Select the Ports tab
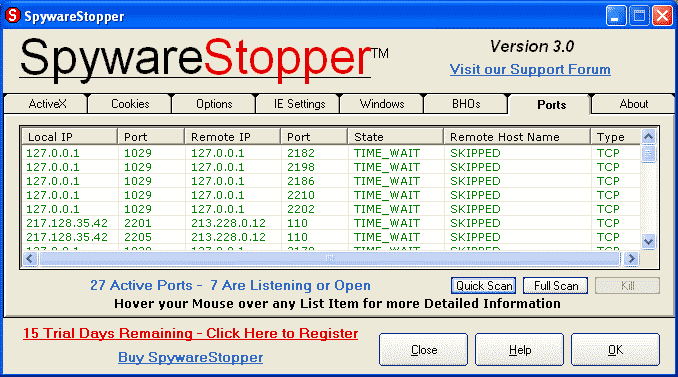 [550, 105]
